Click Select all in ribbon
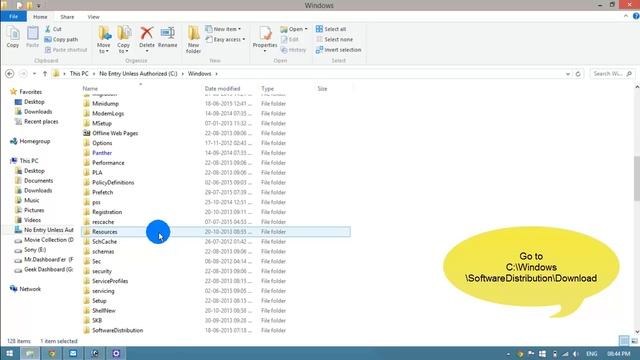 click(x=331, y=29)
